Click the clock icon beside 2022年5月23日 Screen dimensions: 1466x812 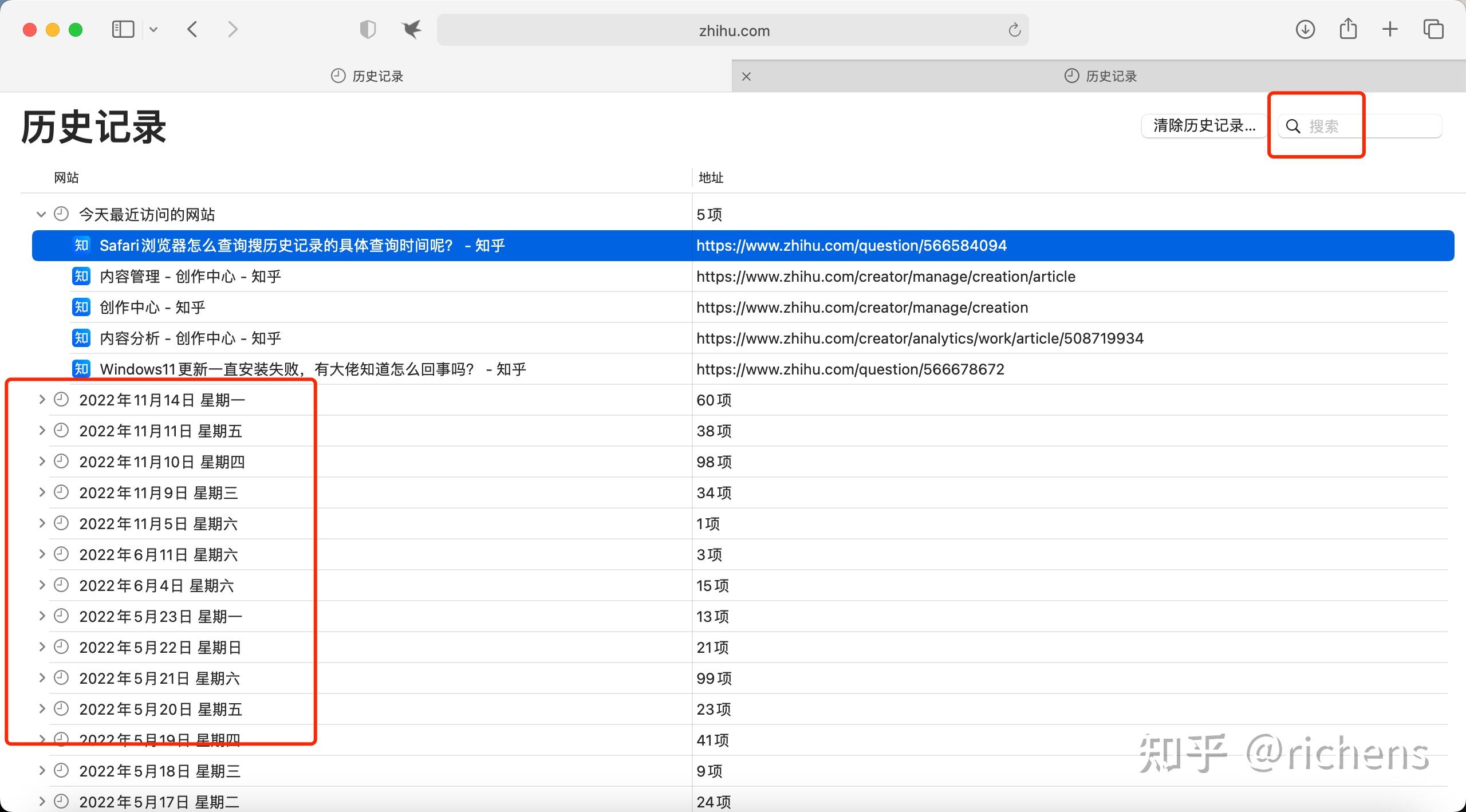[61, 616]
